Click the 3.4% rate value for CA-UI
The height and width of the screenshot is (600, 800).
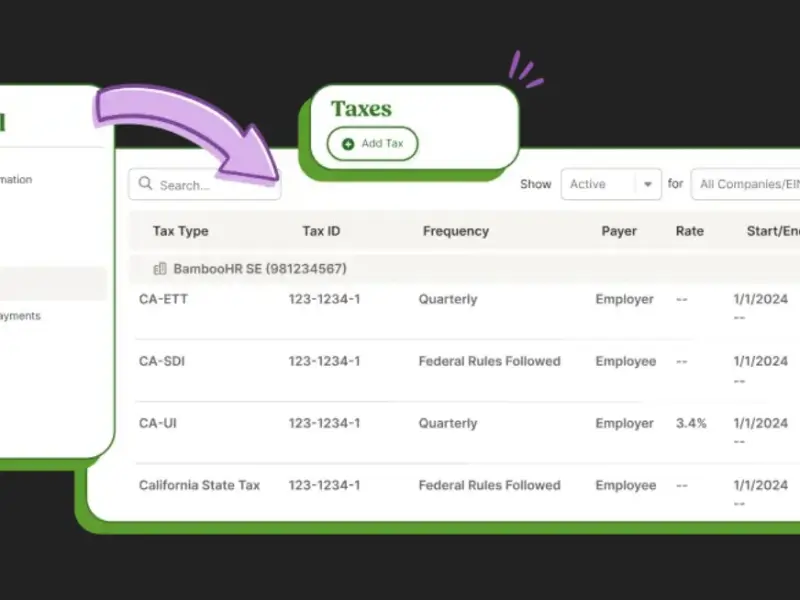[691, 423]
